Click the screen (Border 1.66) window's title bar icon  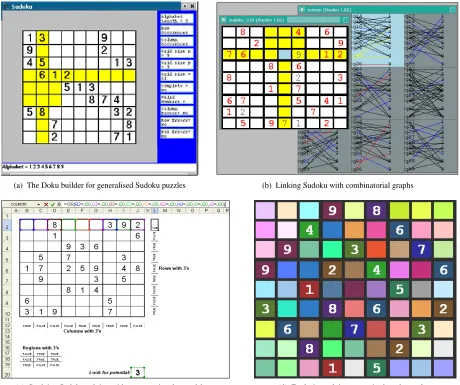tap(302, 10)
